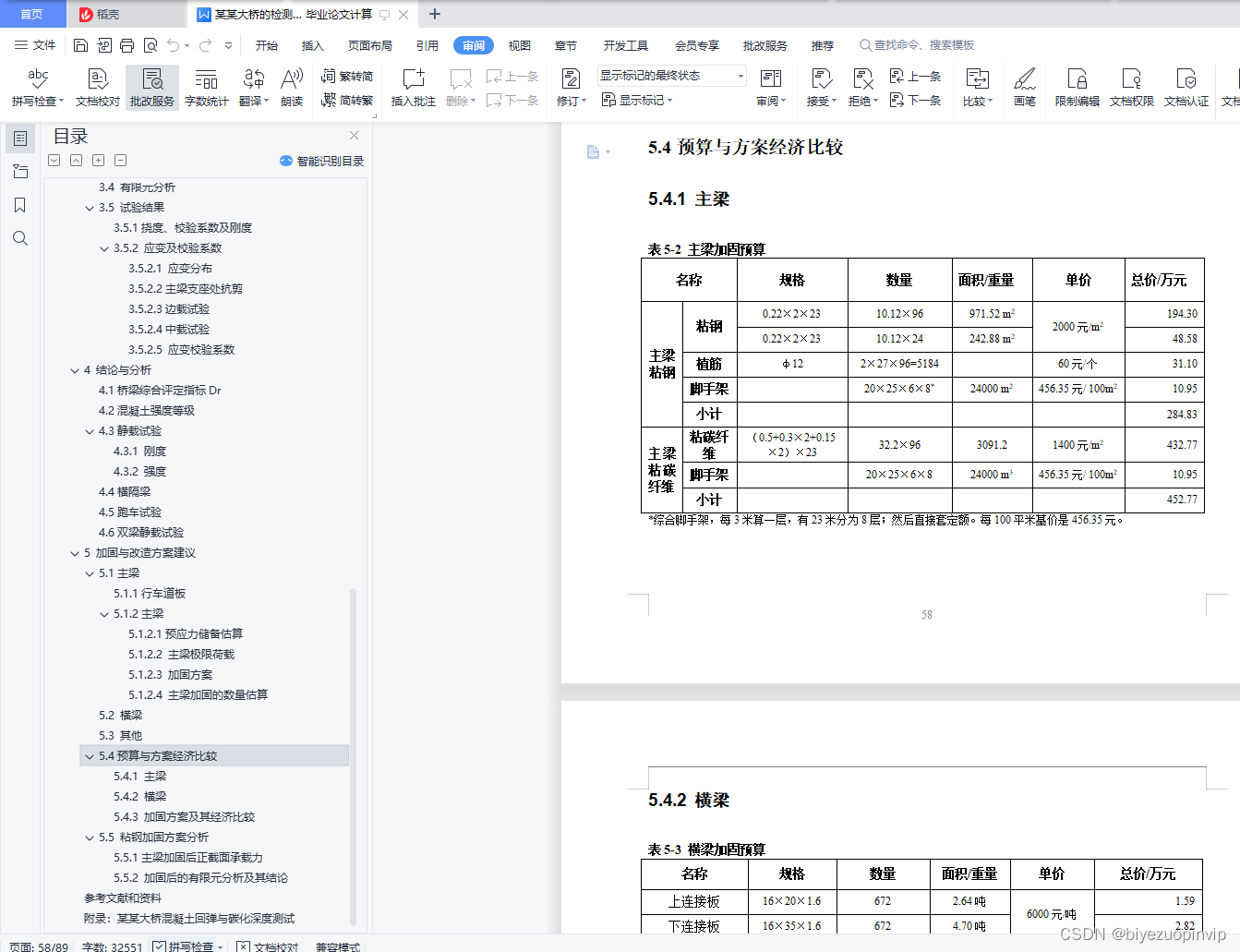The height and width of the screenshot is (952, 1240).
Task: Open the 显示标记 dropdown
Action: [x=637, y=100]
